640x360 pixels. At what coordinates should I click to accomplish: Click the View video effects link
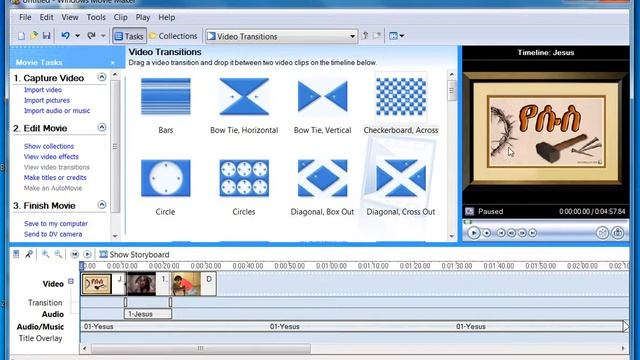click(51, 157)
